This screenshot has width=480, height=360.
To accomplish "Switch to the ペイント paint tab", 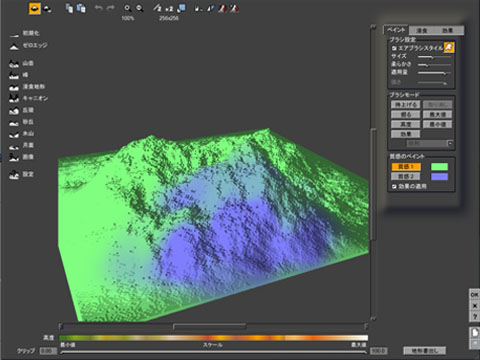I will pos(396,30).
